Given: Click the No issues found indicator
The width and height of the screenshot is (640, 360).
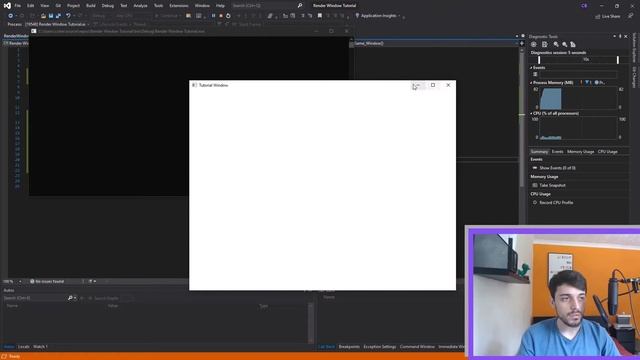Looking at the screenshot, I should (x=47, y=281).
